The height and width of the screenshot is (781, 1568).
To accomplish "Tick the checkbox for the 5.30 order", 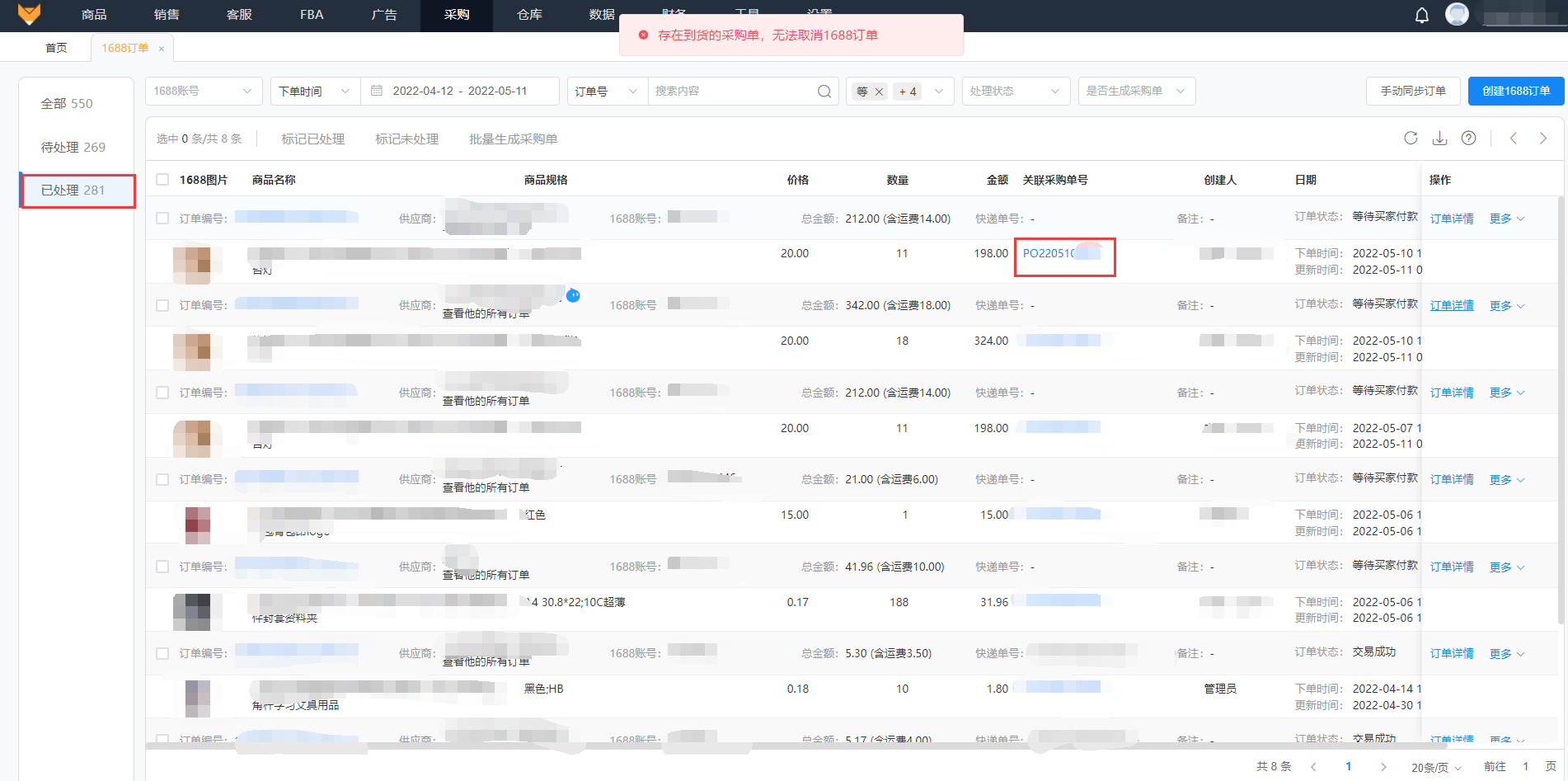I will point(162,653).
